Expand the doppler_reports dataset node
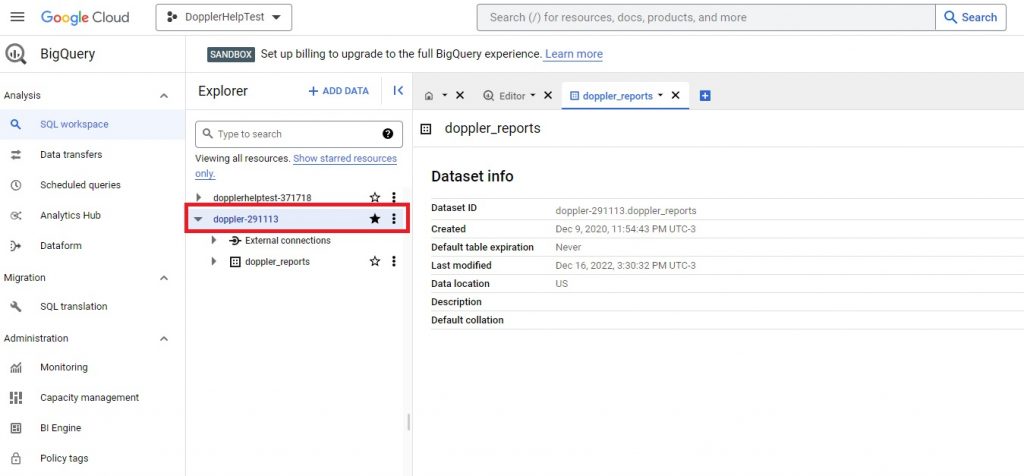1024x476 pixels. [x=214, y=262]
